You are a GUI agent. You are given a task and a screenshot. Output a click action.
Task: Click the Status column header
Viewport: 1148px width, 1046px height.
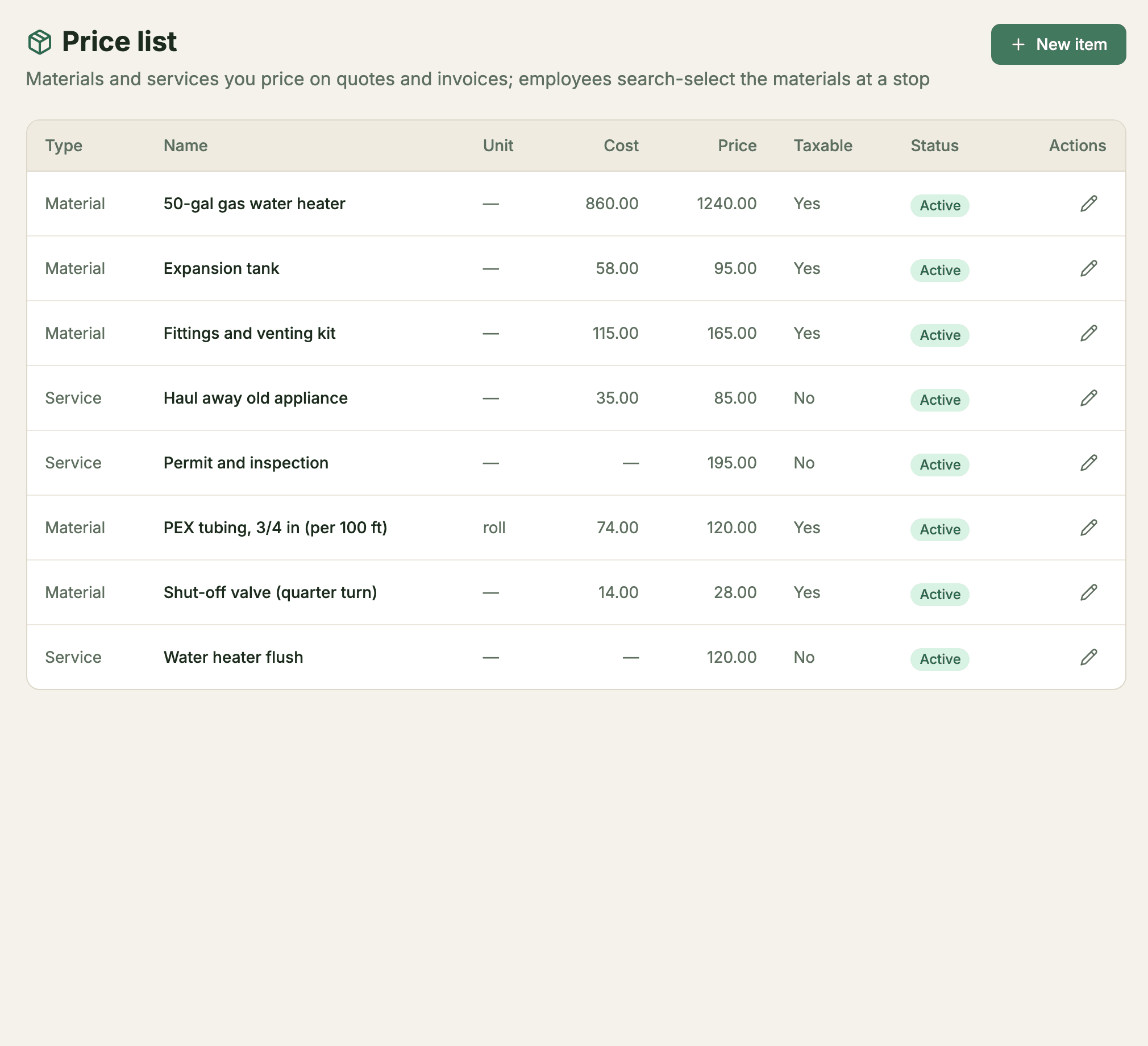(x=934, y=146)
